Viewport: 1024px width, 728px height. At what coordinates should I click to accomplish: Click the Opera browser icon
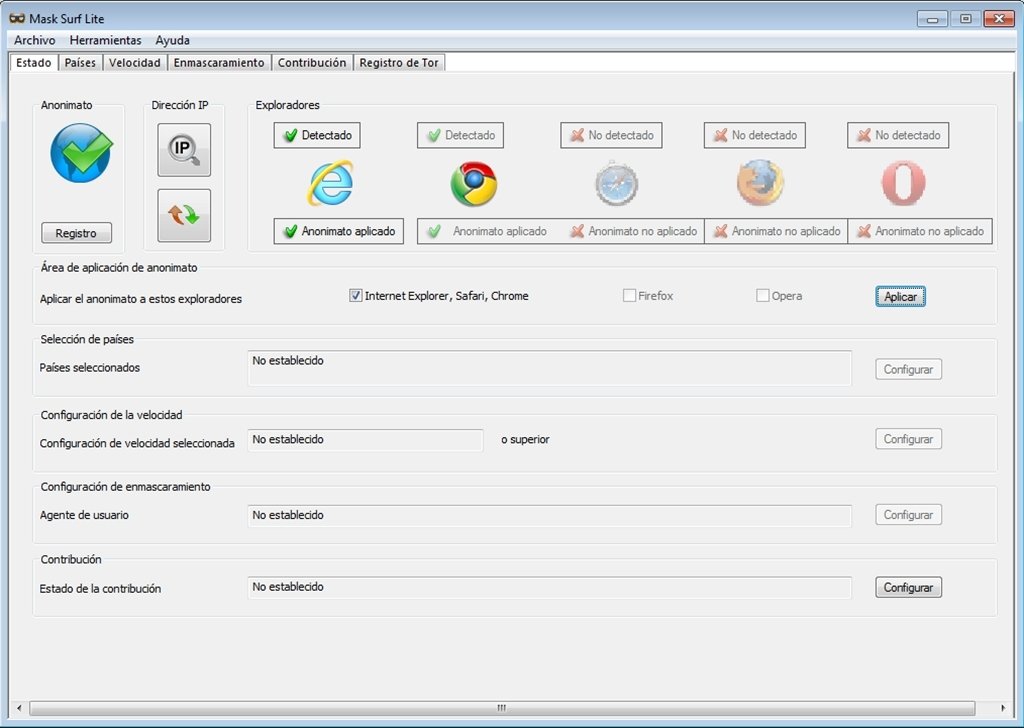click(903, 183)
